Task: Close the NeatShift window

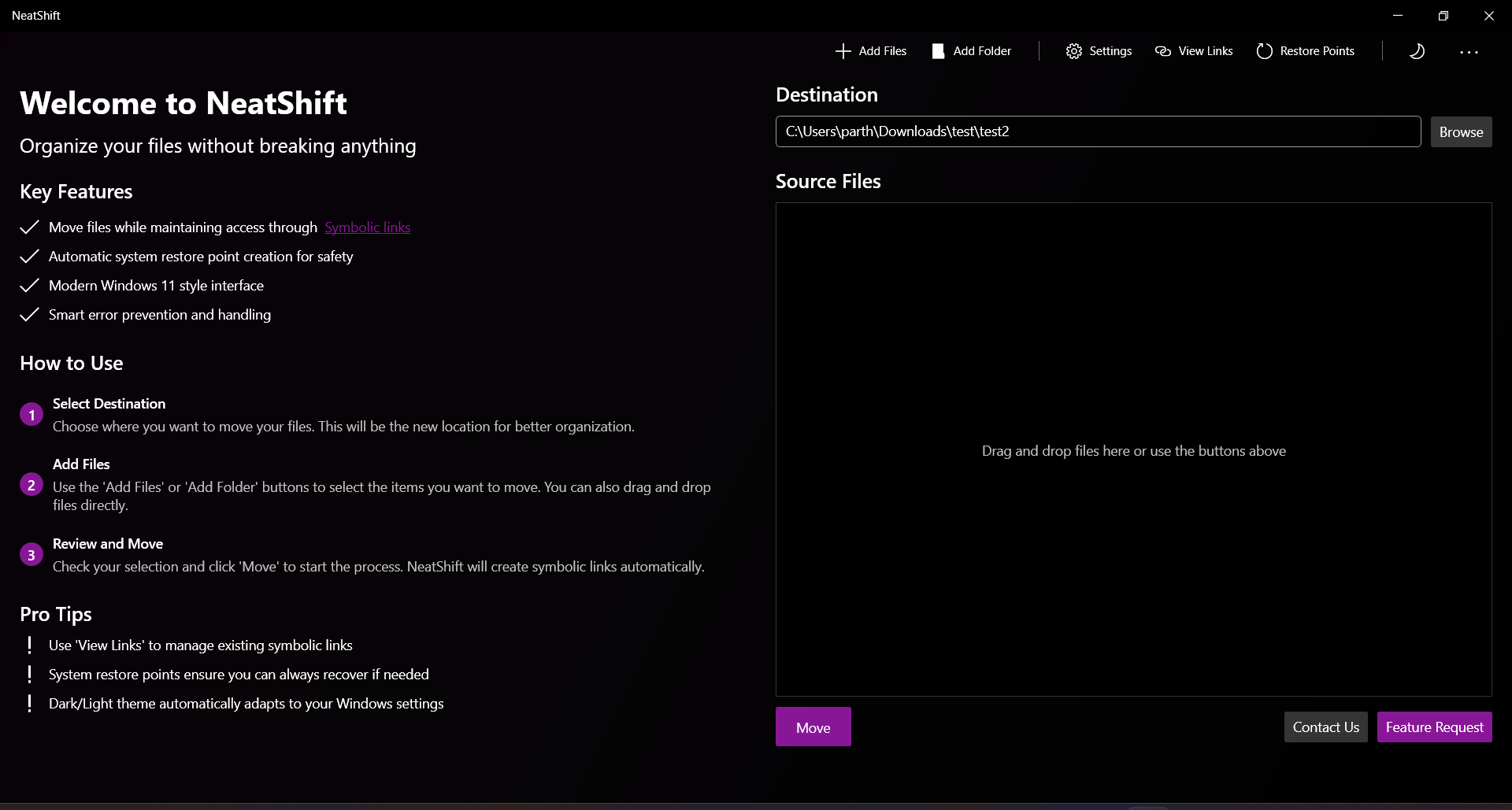Action: [x=1489, y=16]
